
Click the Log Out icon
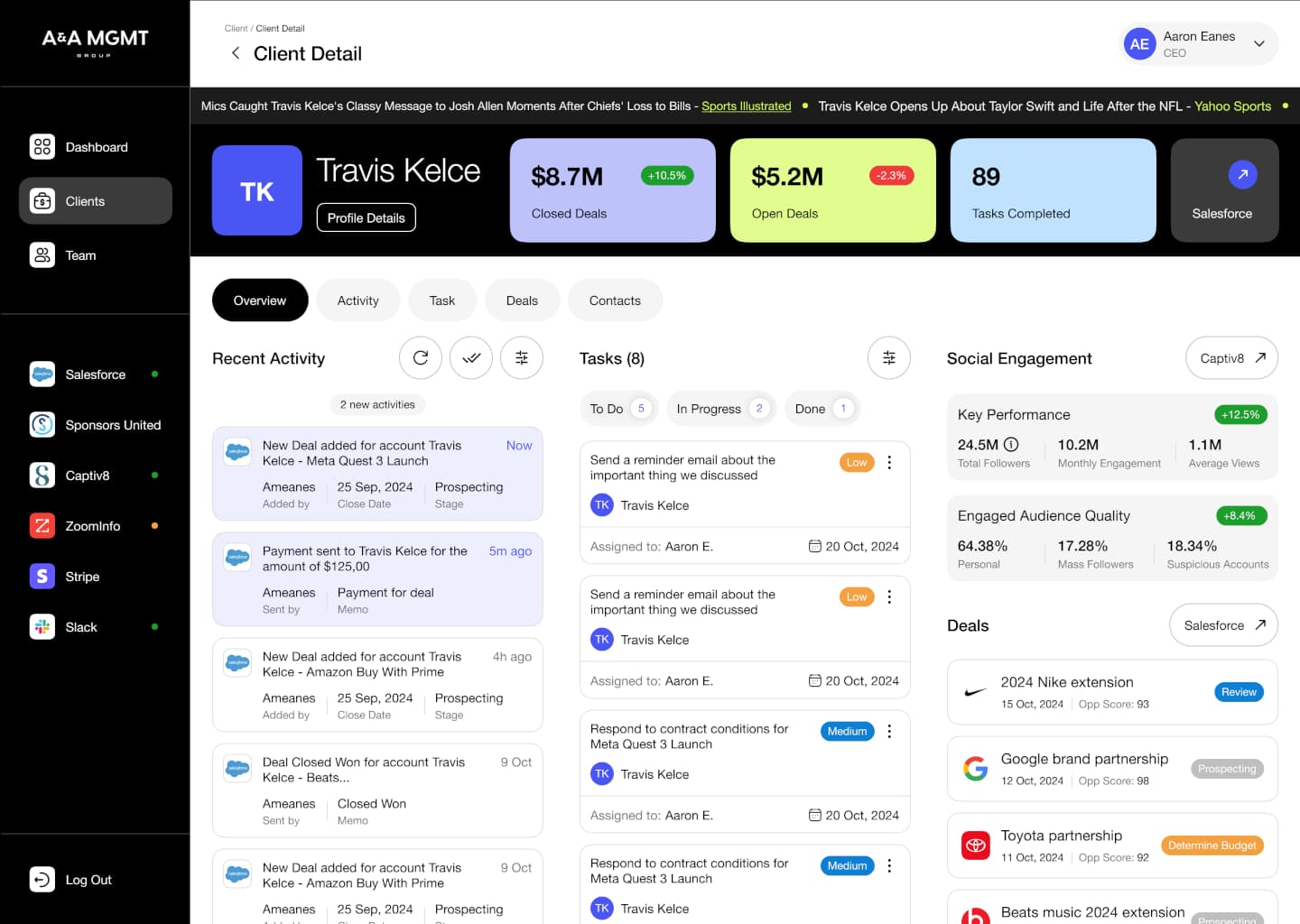pos(42,880)
